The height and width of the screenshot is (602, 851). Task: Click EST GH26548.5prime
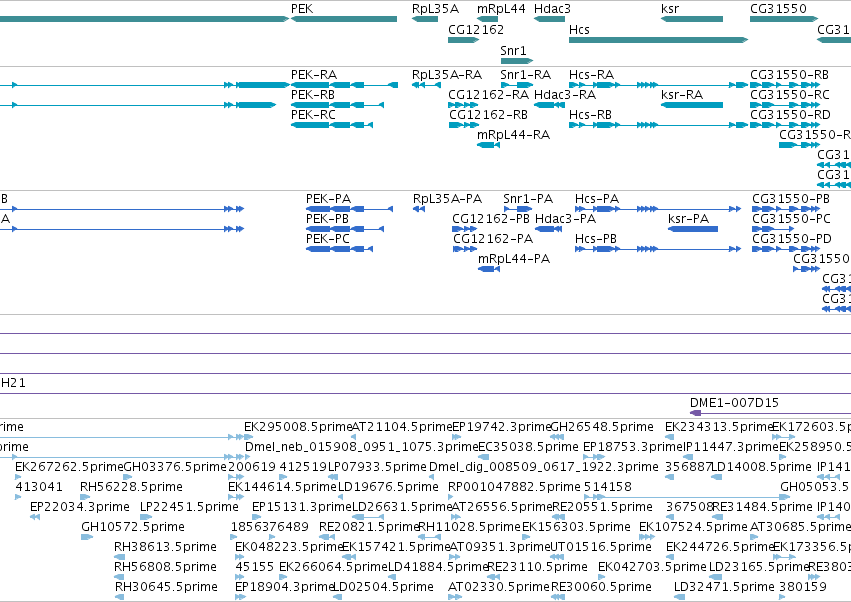[x=557, y=437]
